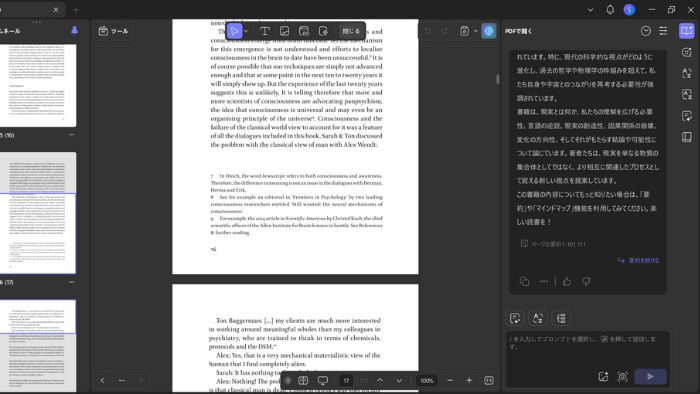Click the page number field showing 17
This screenshot has width=700, height=394.
coord(346,381)
